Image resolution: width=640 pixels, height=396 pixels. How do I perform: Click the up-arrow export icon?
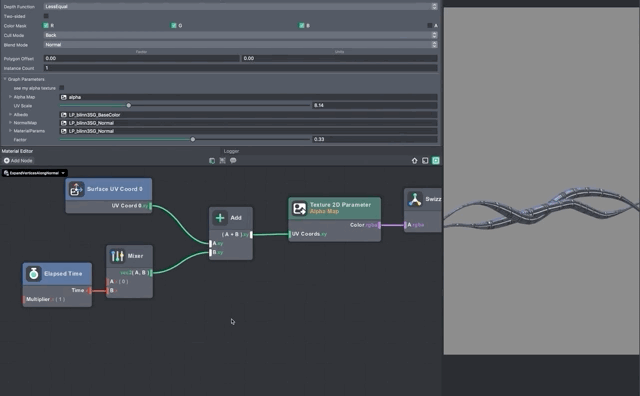415,161
